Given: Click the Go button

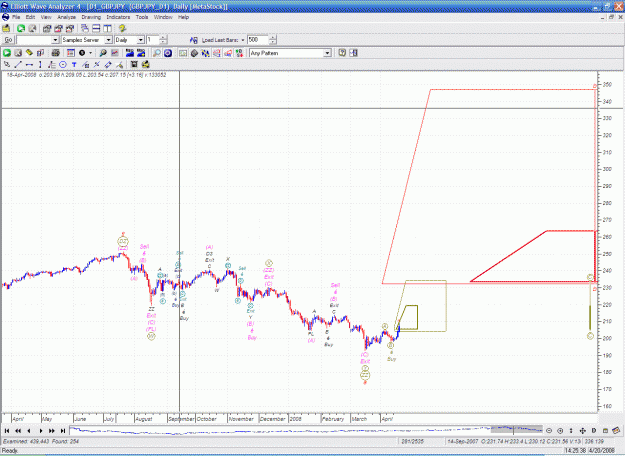Looking at the screenshot, I should (x=8, y=40).
